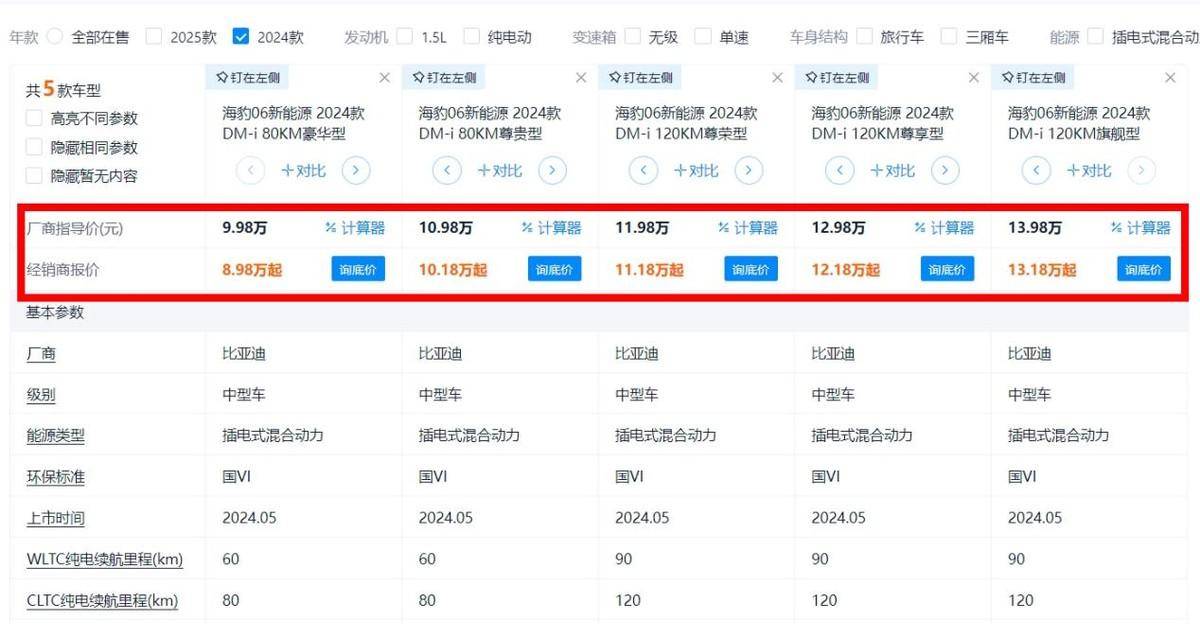
Task: Tick the 纯电动 engine filter
Action: pos(471,37)
